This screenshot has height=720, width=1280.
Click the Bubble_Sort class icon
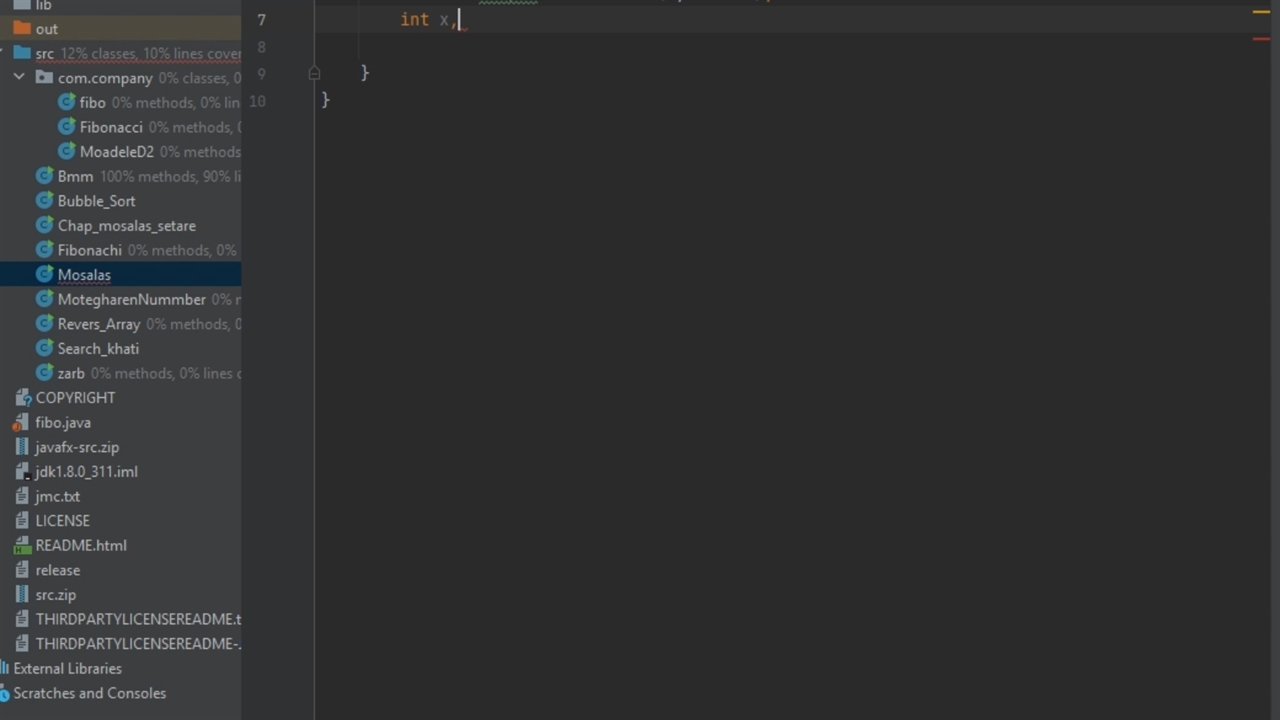[x=44, y=201]
